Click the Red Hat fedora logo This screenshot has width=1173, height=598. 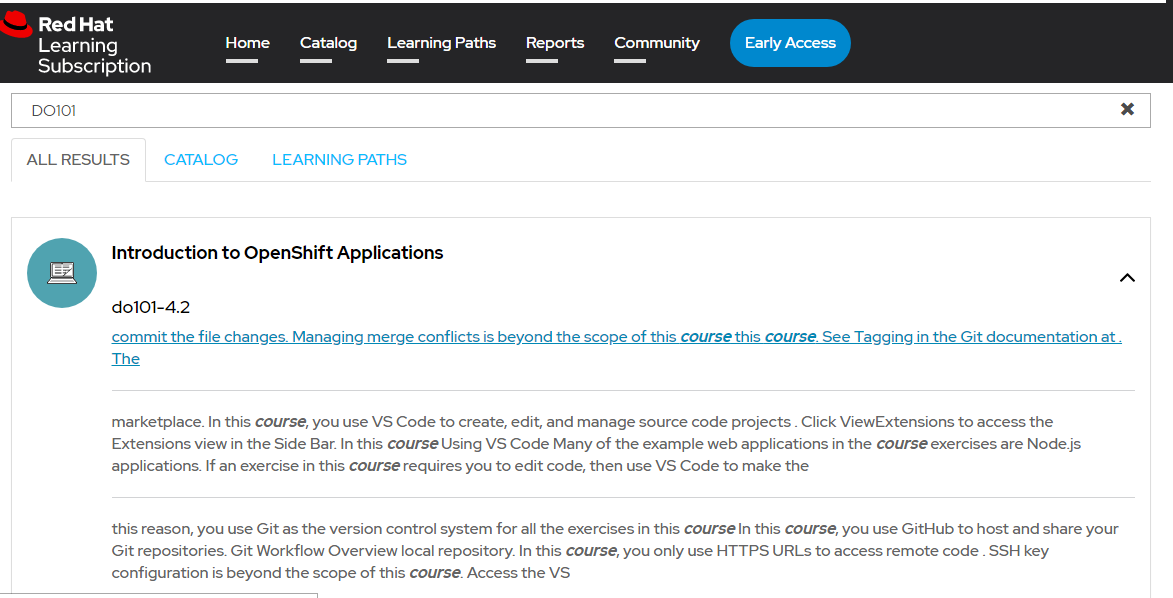tap(17, 27)
